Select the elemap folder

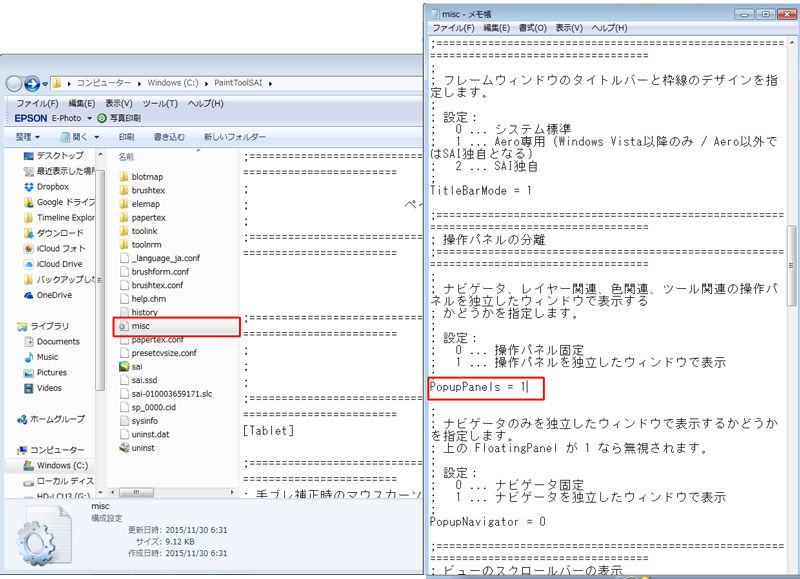[140, 204]
